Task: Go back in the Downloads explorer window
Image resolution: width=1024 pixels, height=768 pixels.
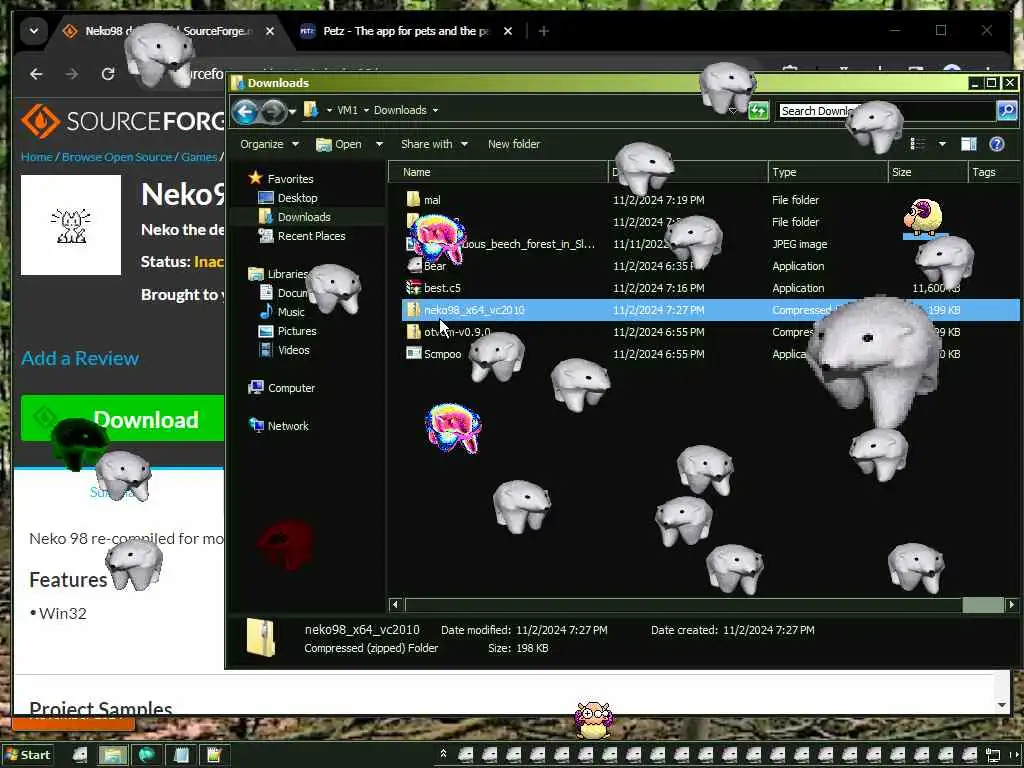Action: pyautogui.click(x=245, y=112)
